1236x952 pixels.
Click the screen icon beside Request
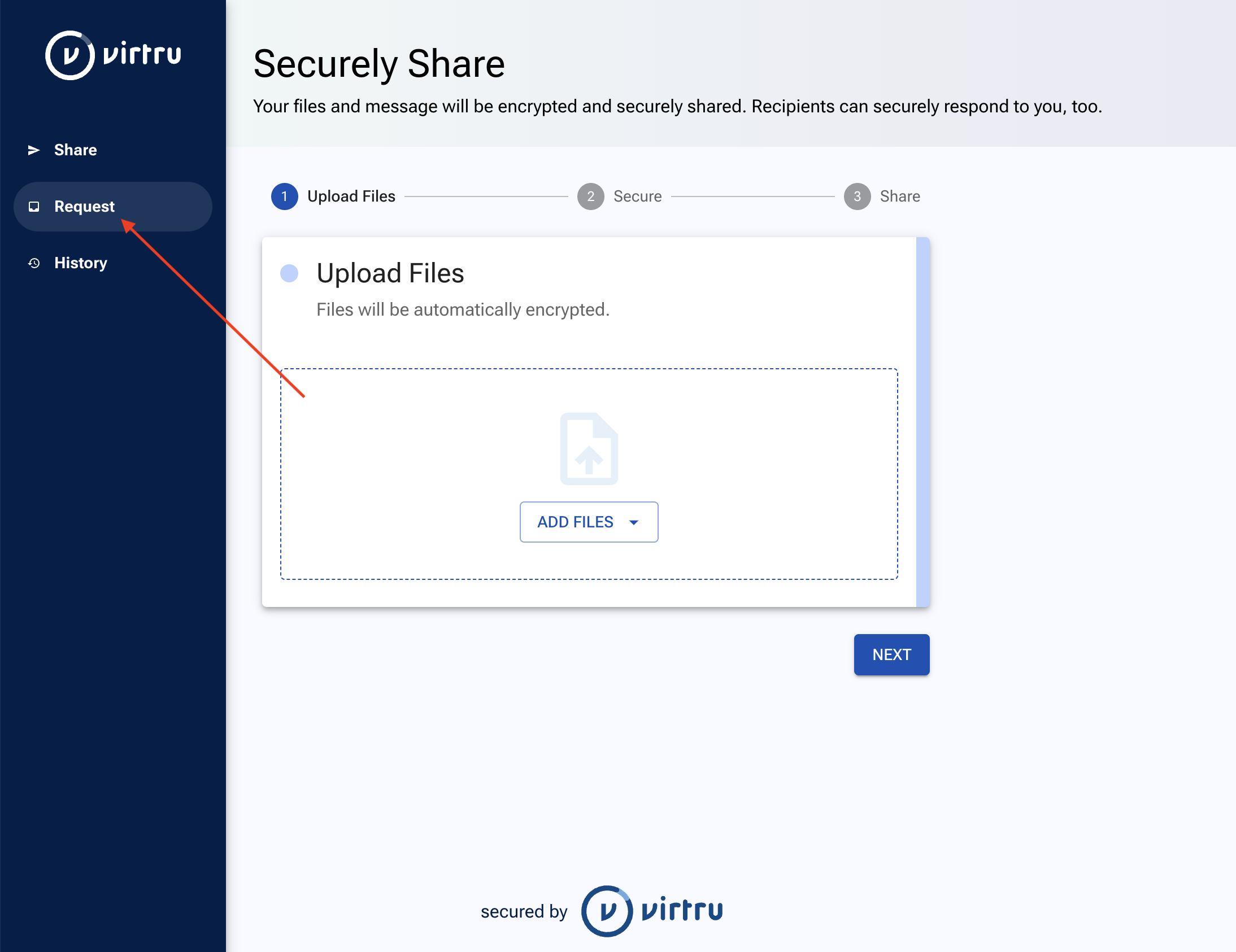[34, 207]
